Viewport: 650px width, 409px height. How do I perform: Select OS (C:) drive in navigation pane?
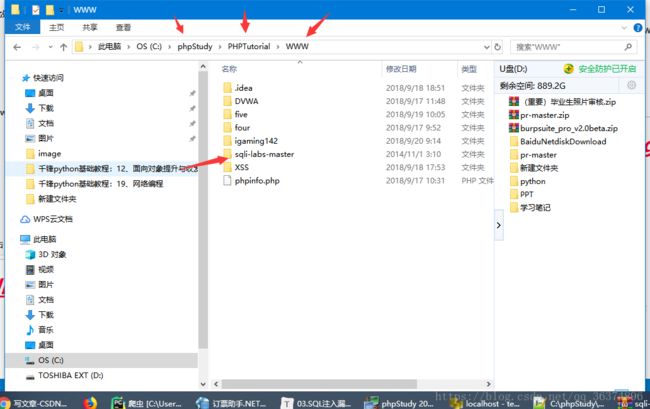[x=51, y=361]
